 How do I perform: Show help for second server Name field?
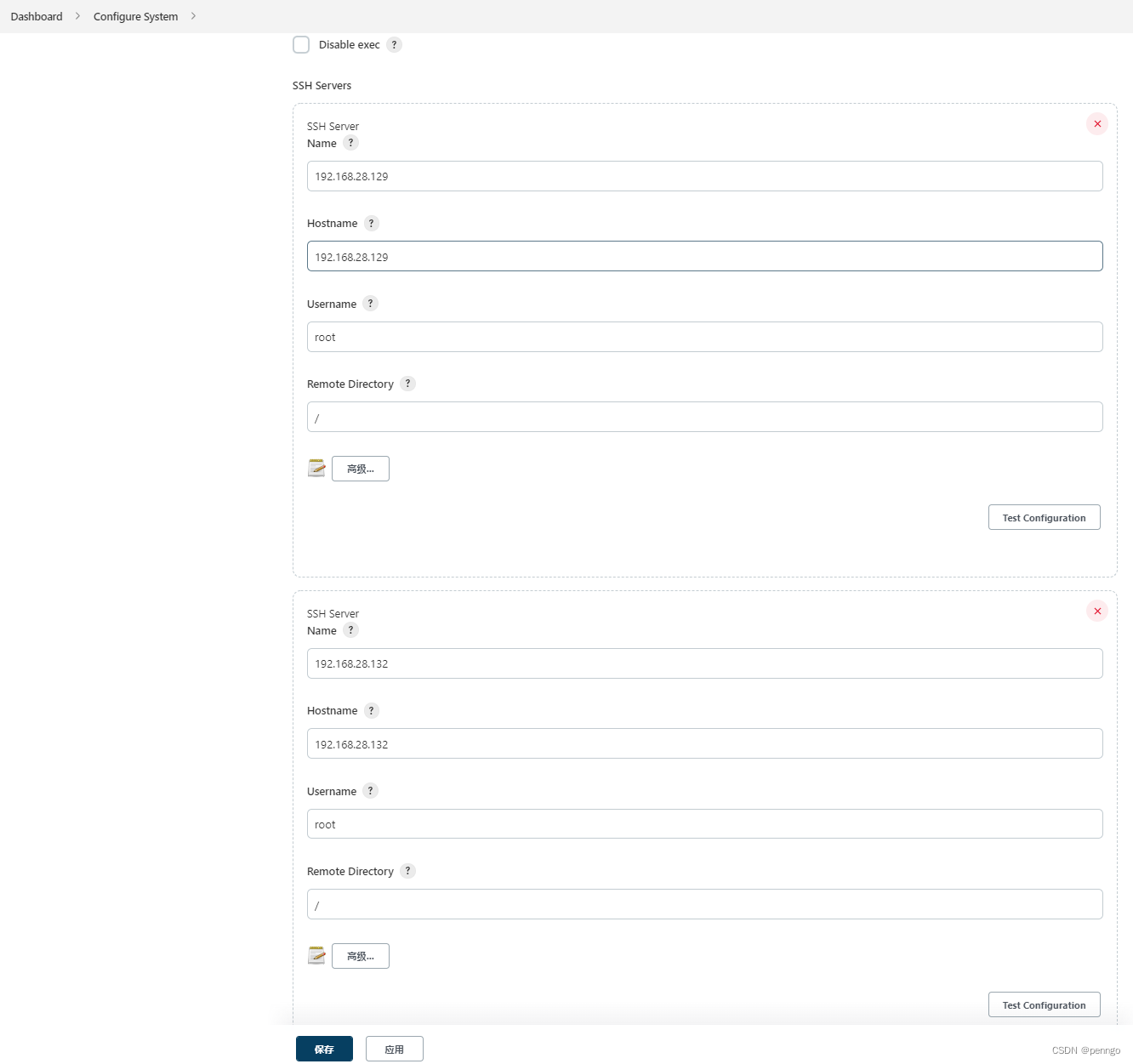(x=350, y=630)
